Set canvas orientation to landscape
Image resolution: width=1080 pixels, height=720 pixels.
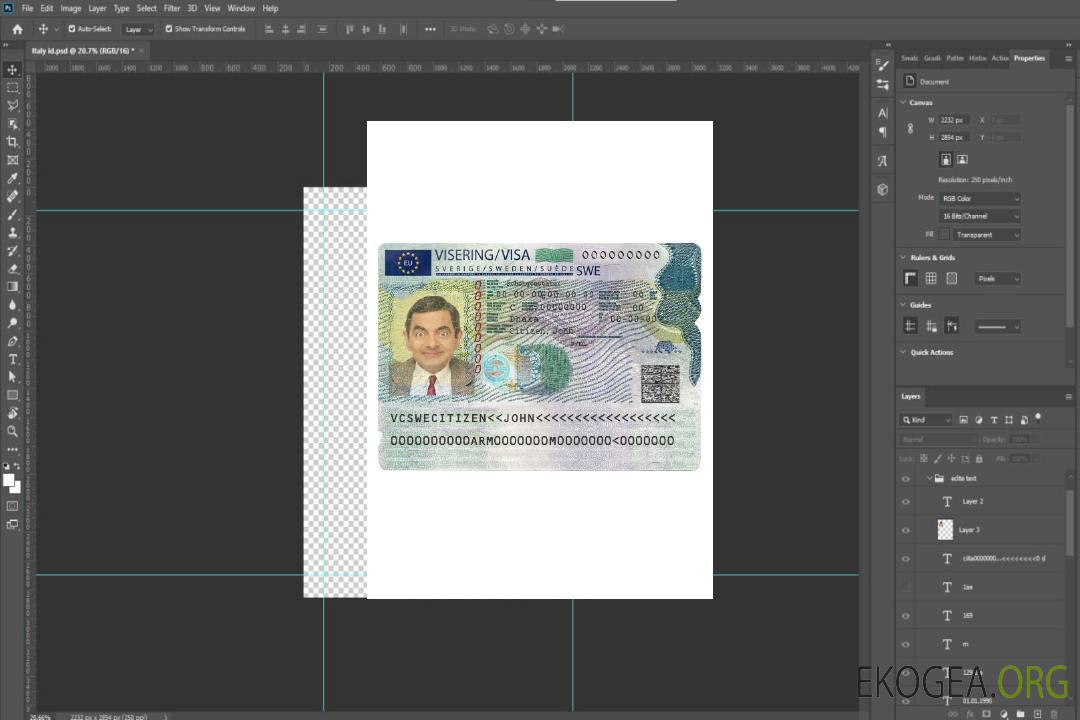(x=963, y=160)
